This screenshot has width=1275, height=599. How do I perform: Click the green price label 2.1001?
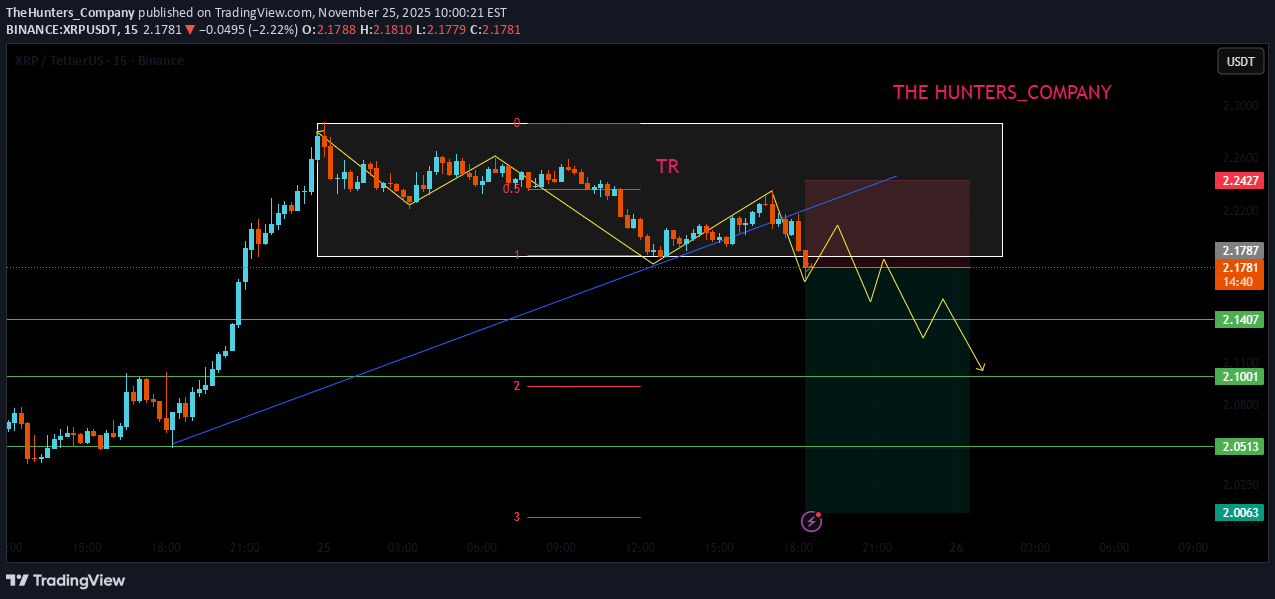1240,376
